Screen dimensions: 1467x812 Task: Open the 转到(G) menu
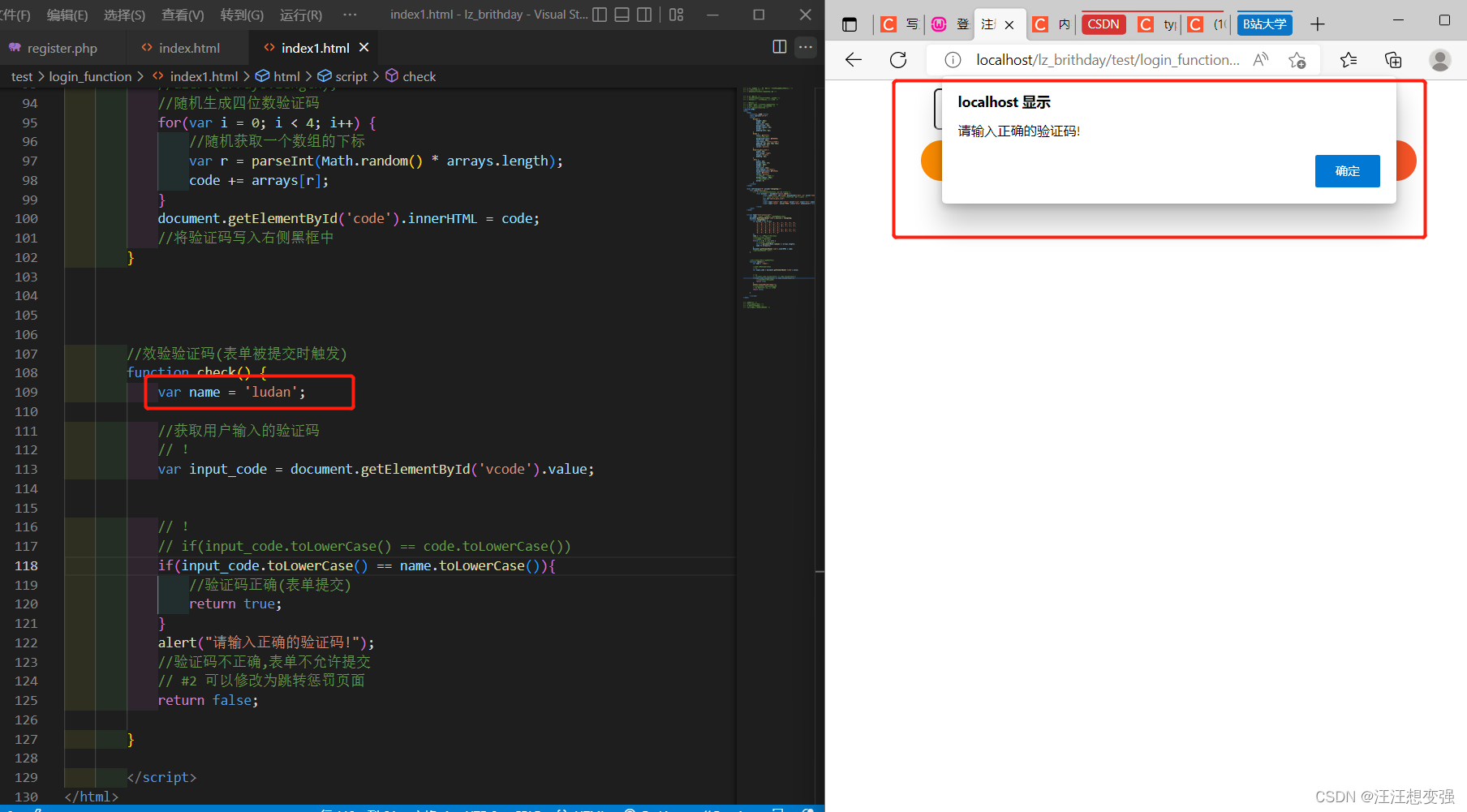(242, 15)
